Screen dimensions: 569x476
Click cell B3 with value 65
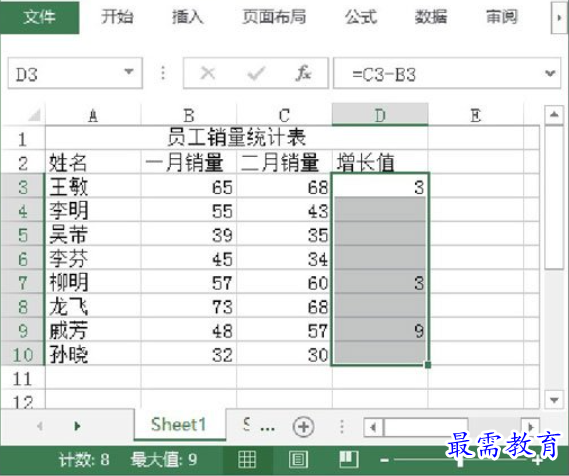[x=189, y=186]
